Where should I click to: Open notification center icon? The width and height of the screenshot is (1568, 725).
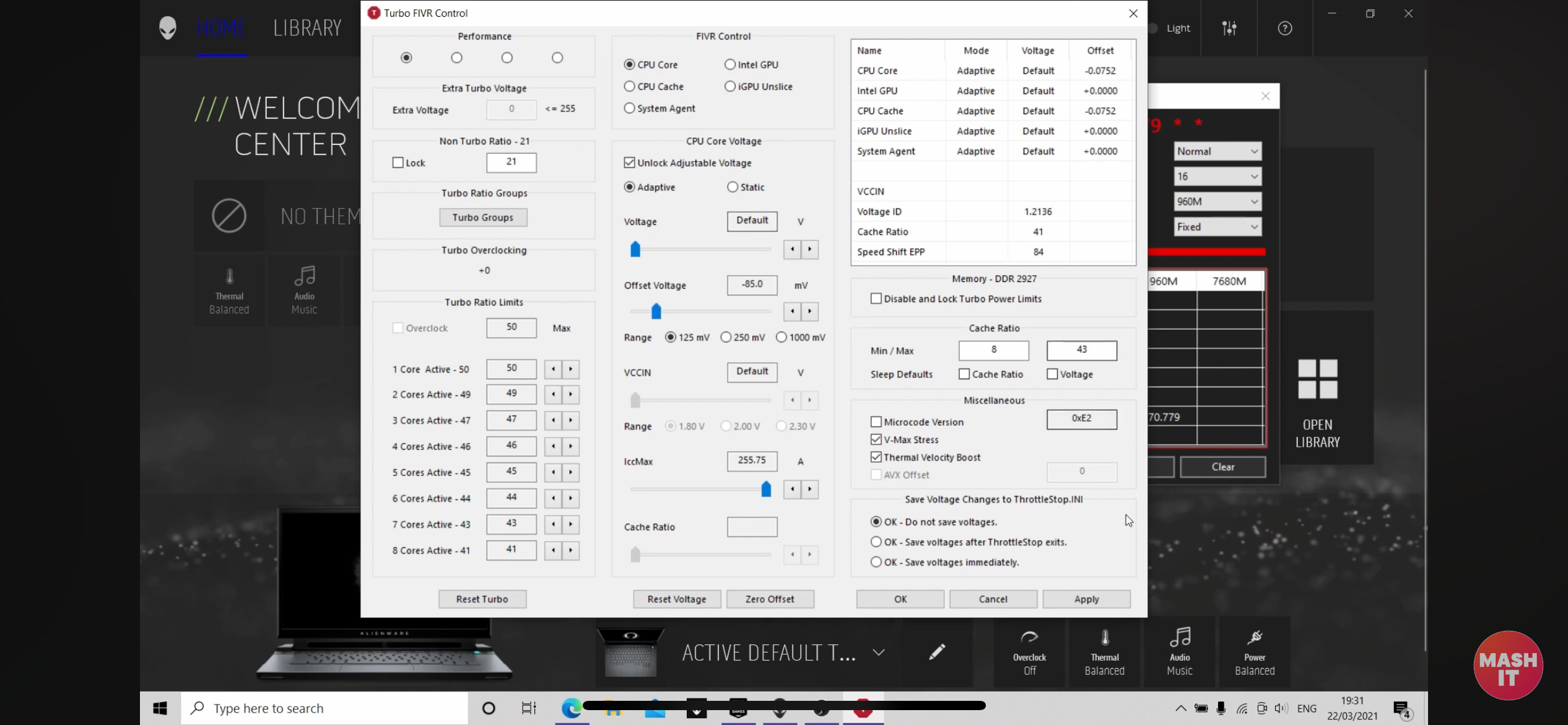[x=1401, y=708]
